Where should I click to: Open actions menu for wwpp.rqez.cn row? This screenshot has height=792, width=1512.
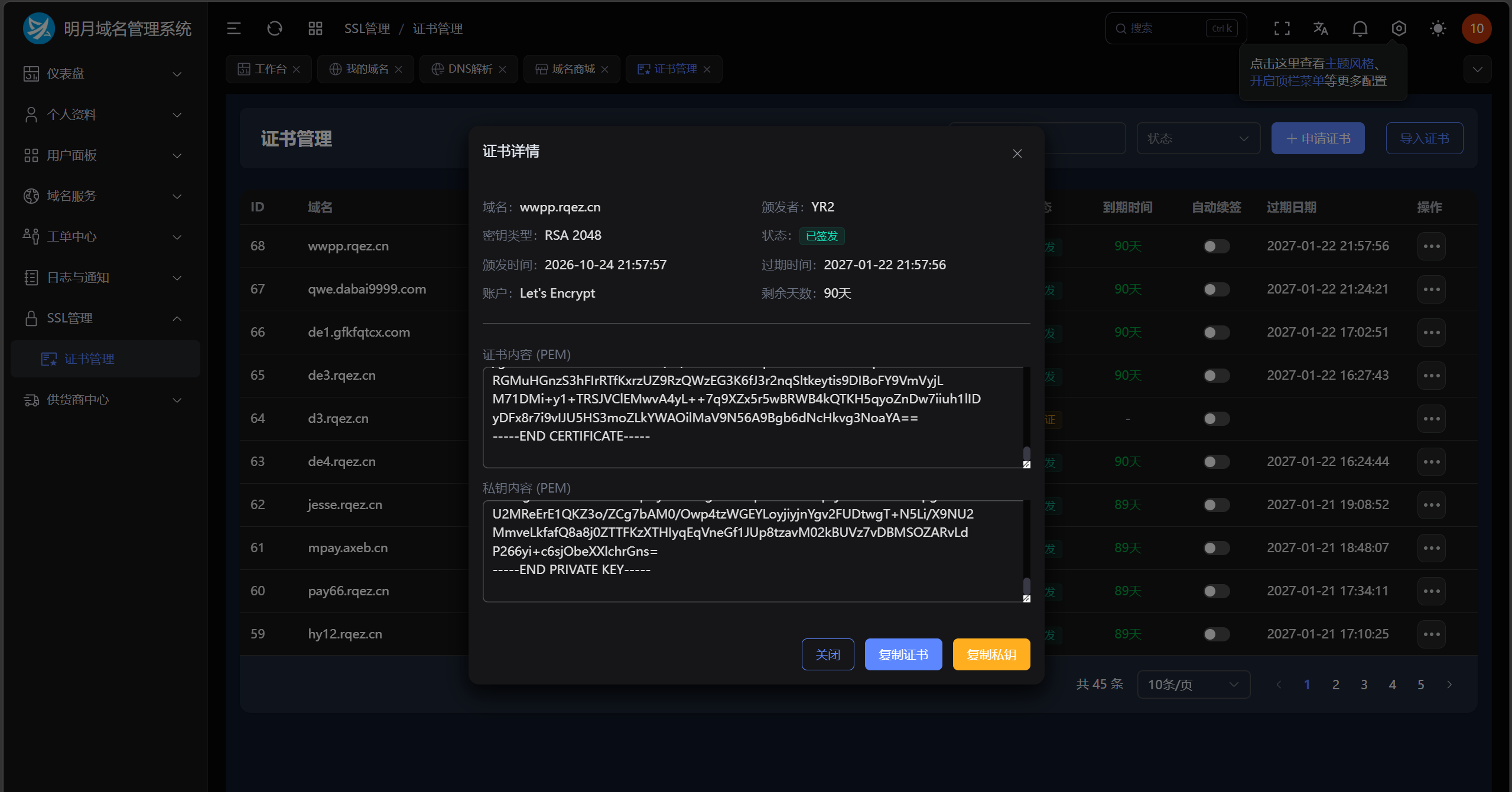(1432, 246)
